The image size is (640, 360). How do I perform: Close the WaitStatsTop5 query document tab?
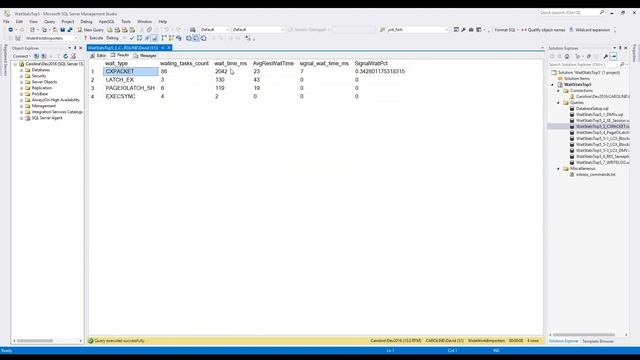[169, 48]
